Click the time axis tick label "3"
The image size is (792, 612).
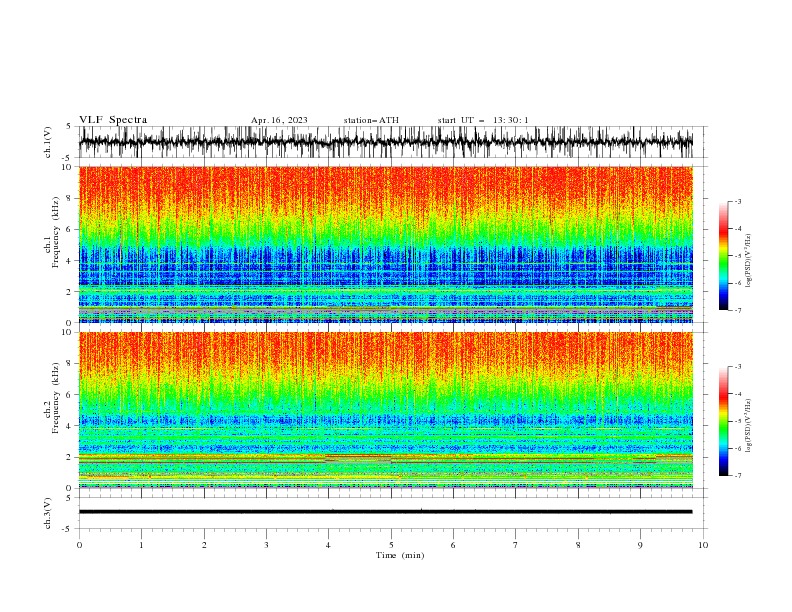266,545
